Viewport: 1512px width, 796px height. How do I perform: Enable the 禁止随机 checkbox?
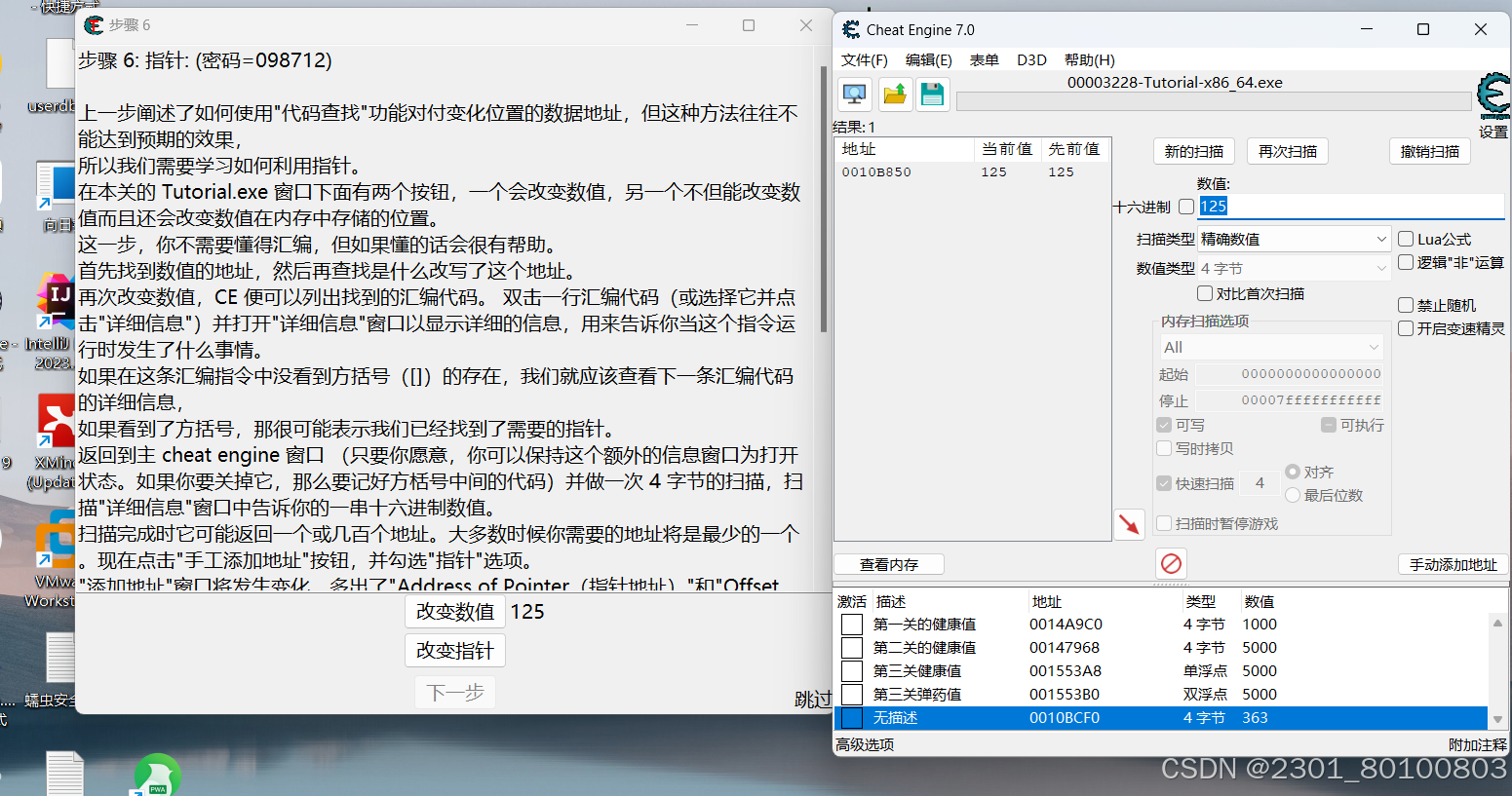pyautogui.click(x=1406, y=305)
